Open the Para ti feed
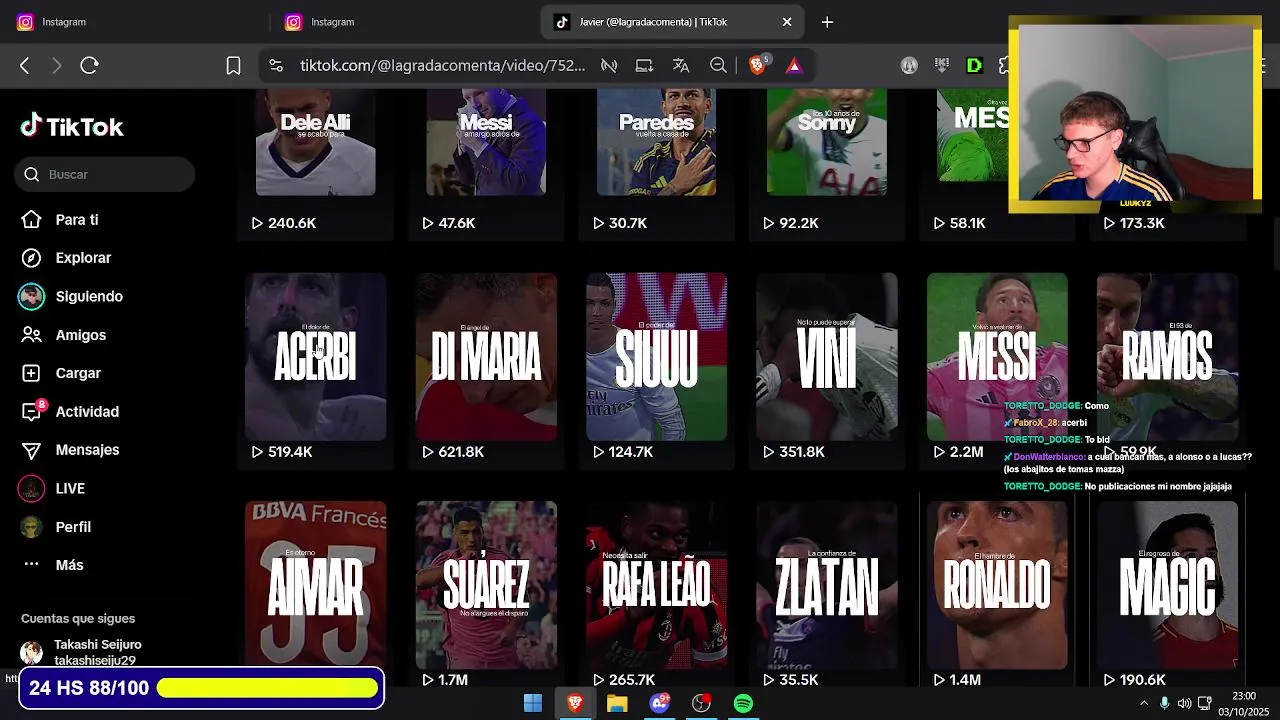This screenshot has height=720, width=1280. click(76, 220)
